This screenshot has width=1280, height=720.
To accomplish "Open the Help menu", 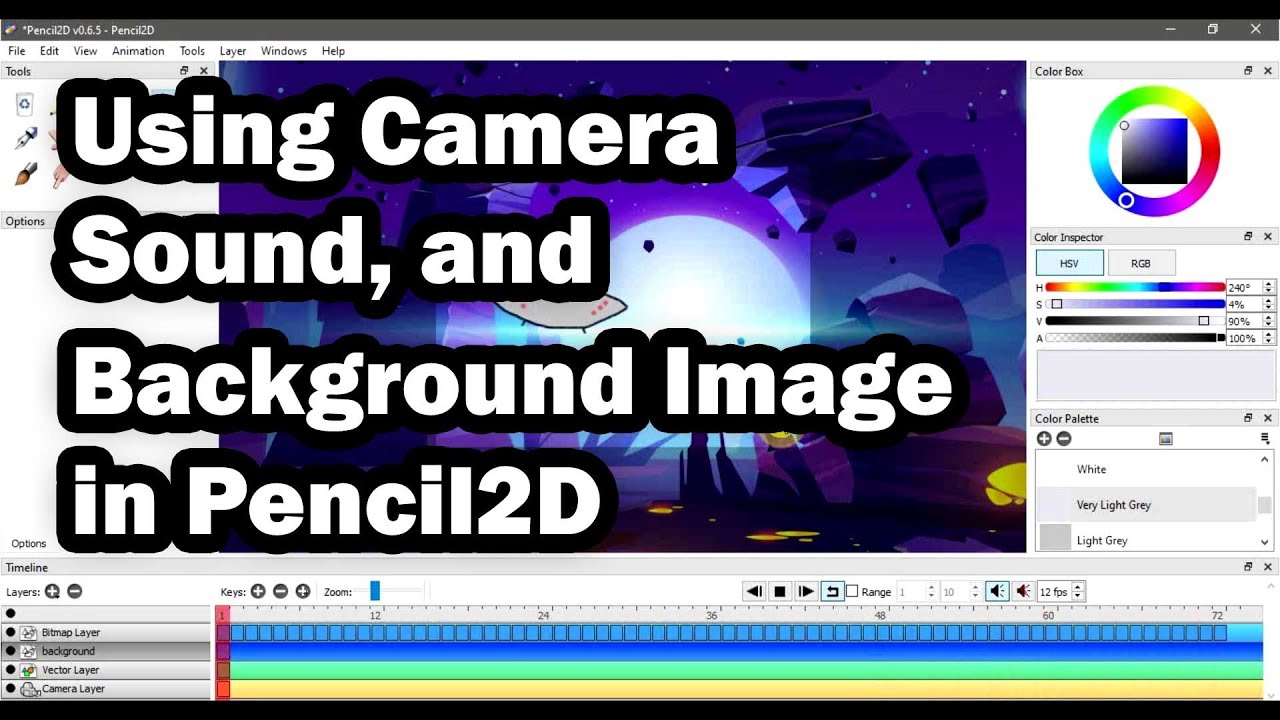I will (x=333, y=51).
